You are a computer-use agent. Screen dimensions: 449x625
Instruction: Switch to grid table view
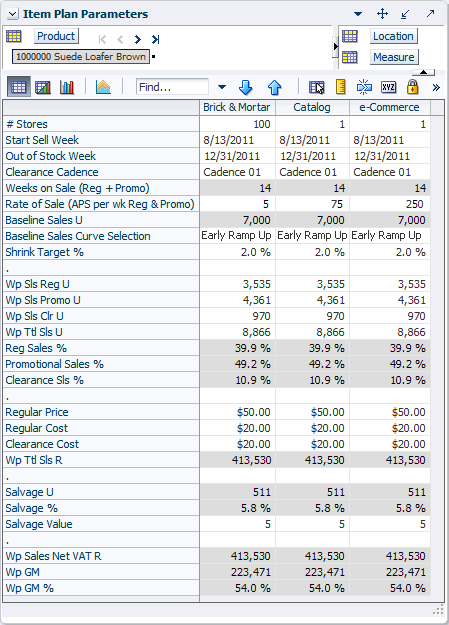point(18,87)
